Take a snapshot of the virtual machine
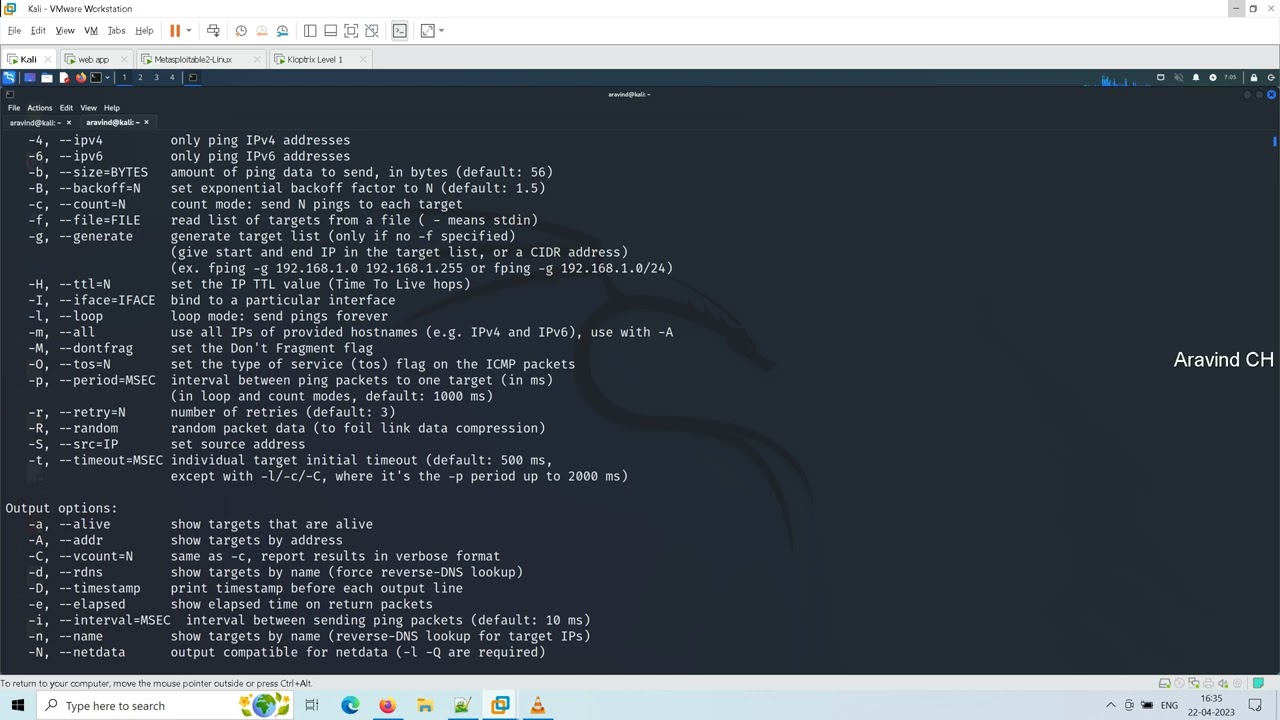The image size is (1280, 720). point(241,31)
